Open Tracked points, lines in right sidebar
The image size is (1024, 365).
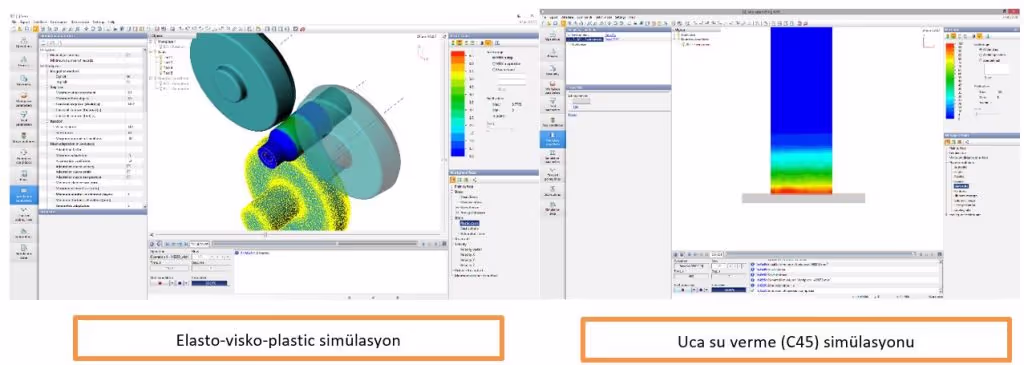coord(552,174)
